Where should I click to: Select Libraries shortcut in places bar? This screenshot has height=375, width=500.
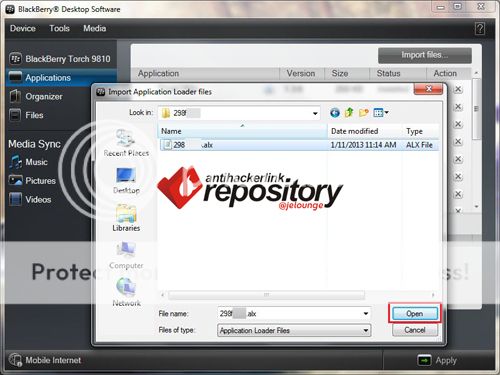(x=126, y=218)
